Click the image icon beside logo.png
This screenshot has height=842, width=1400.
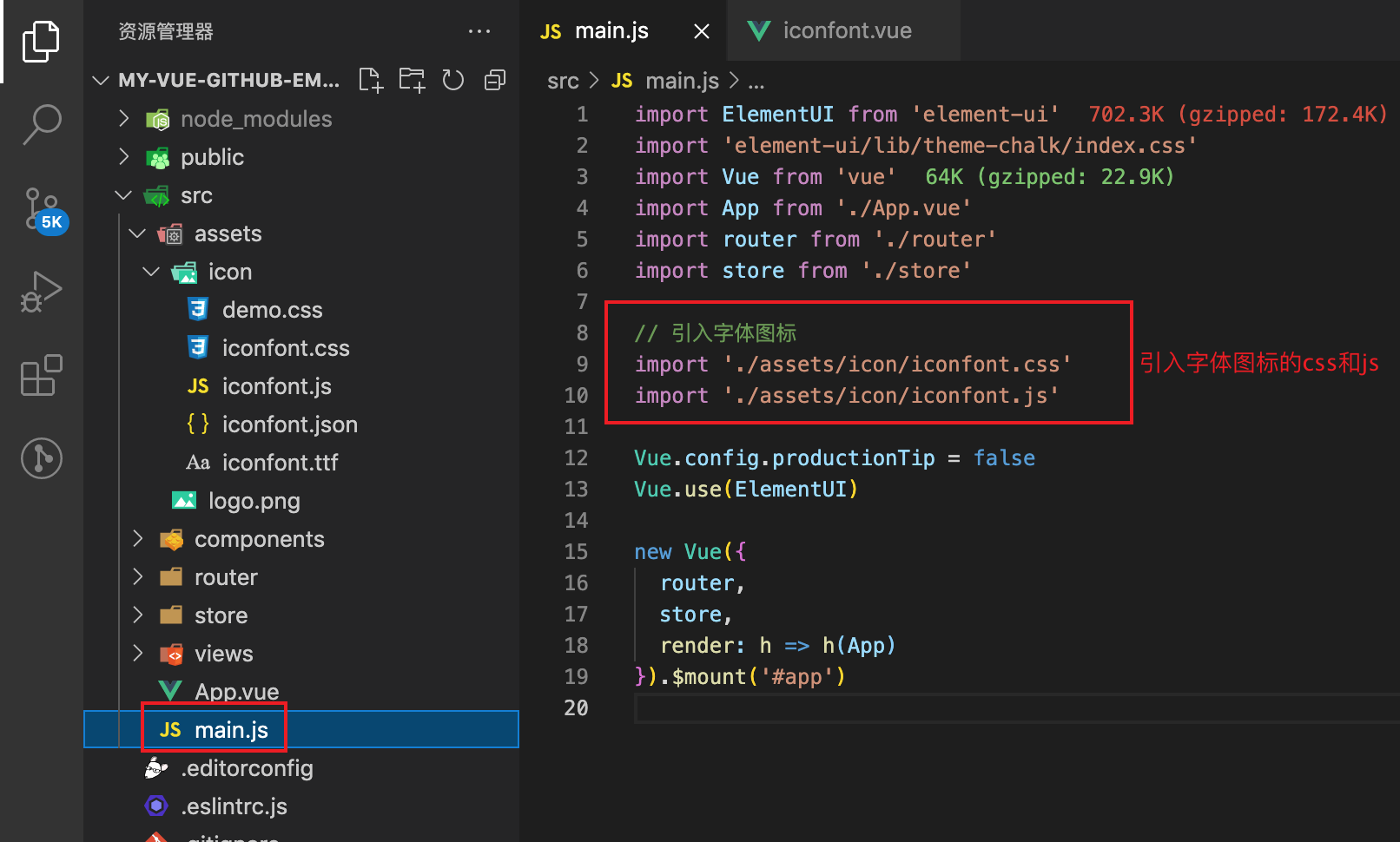tap(184, 500)
